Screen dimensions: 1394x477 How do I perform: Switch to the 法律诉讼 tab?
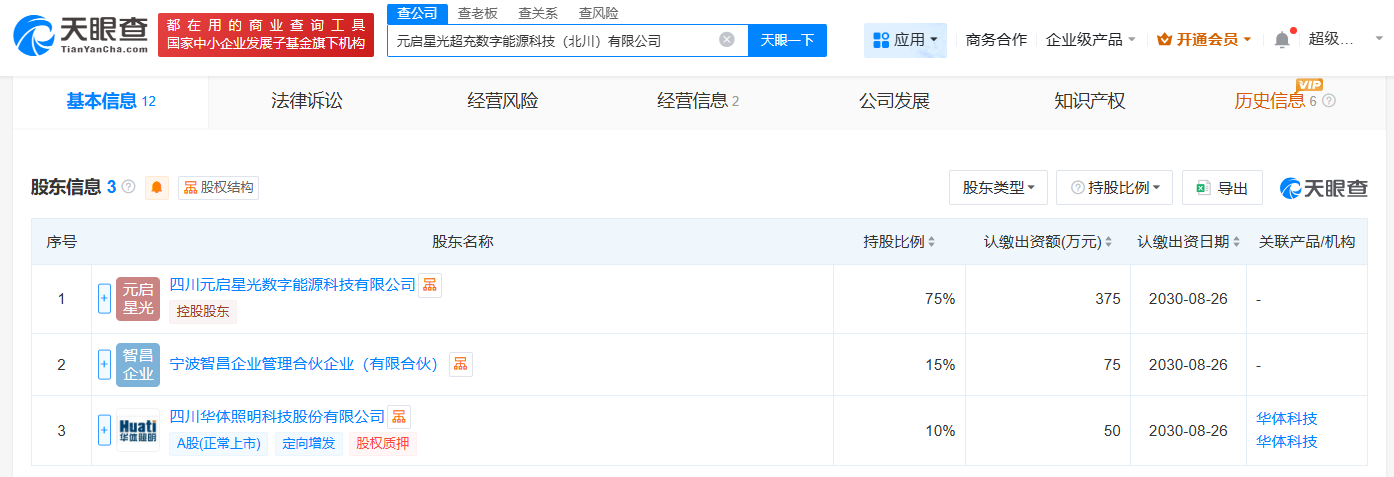point(307,101)
